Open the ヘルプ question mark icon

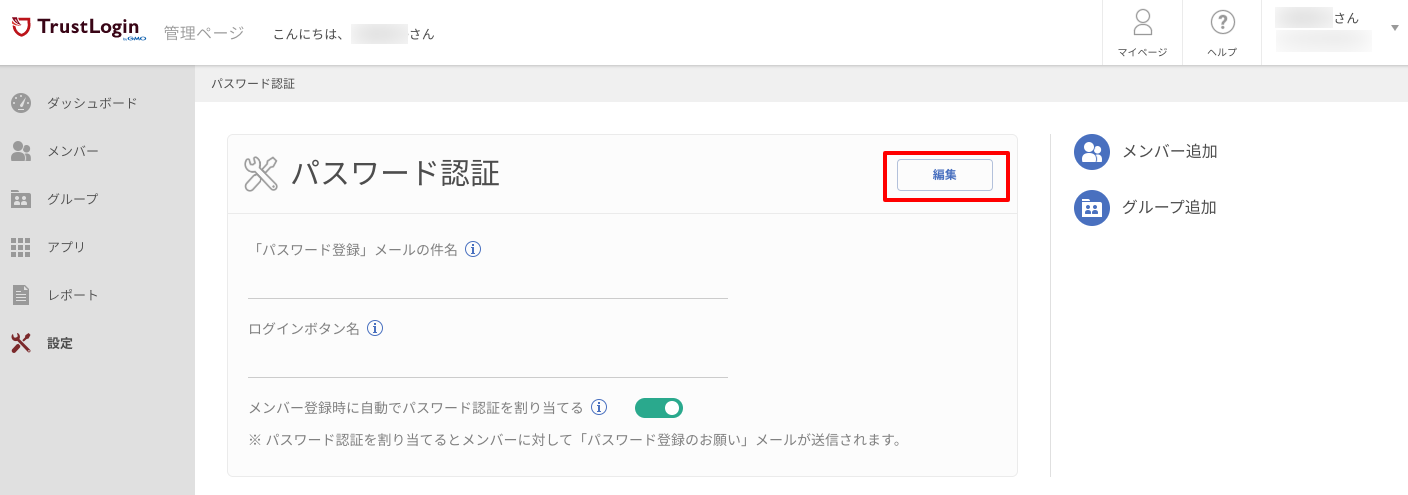click(1222, 22)
